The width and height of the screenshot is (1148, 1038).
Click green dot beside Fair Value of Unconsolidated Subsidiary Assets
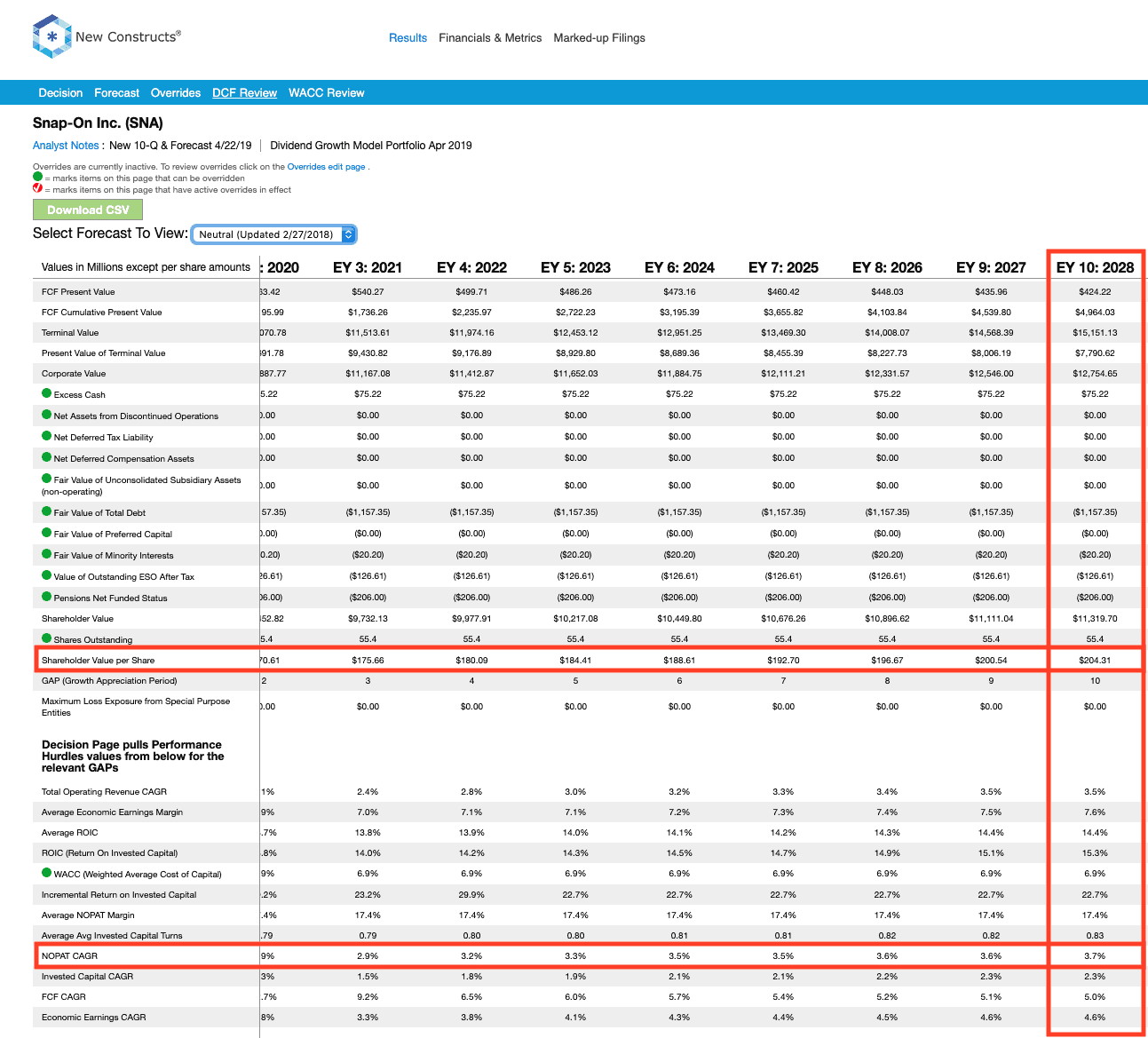pyautogui.click(x=47, y=479)
